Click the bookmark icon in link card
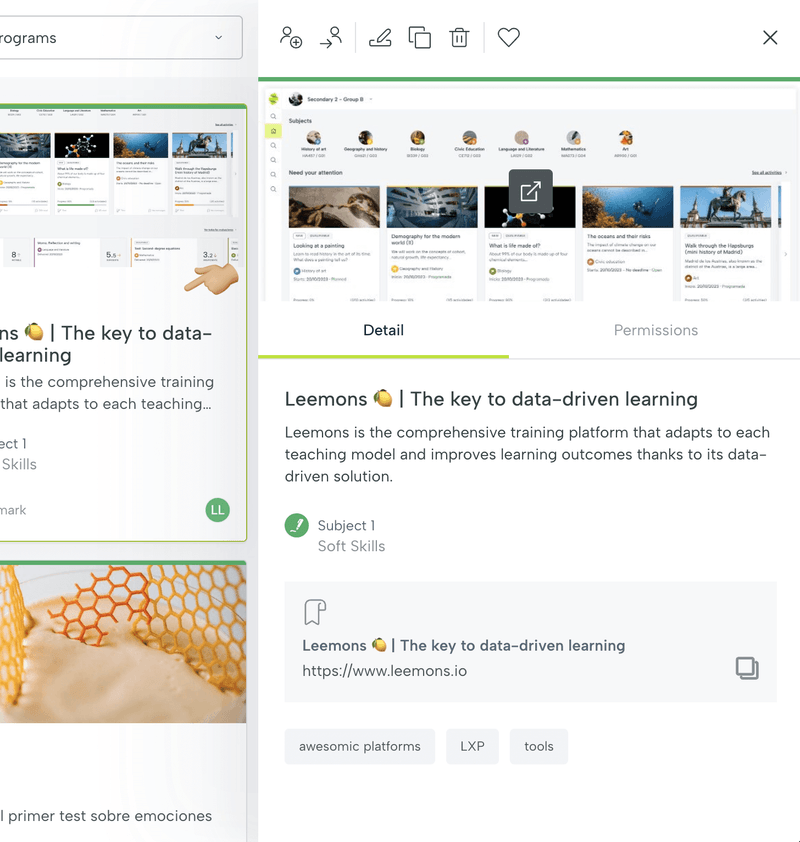The width and height of the screenshot is (800, 842). (x=315, y=612)
